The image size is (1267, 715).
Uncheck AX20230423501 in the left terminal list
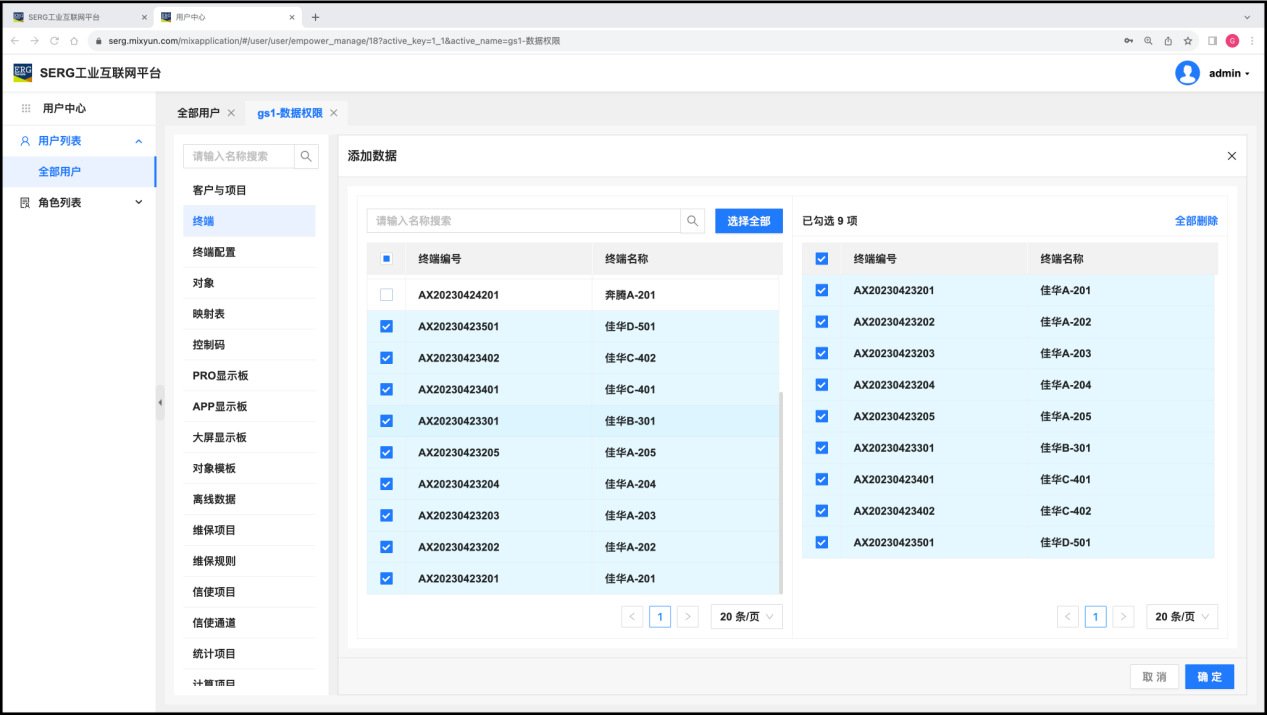(x=386, y=326)
